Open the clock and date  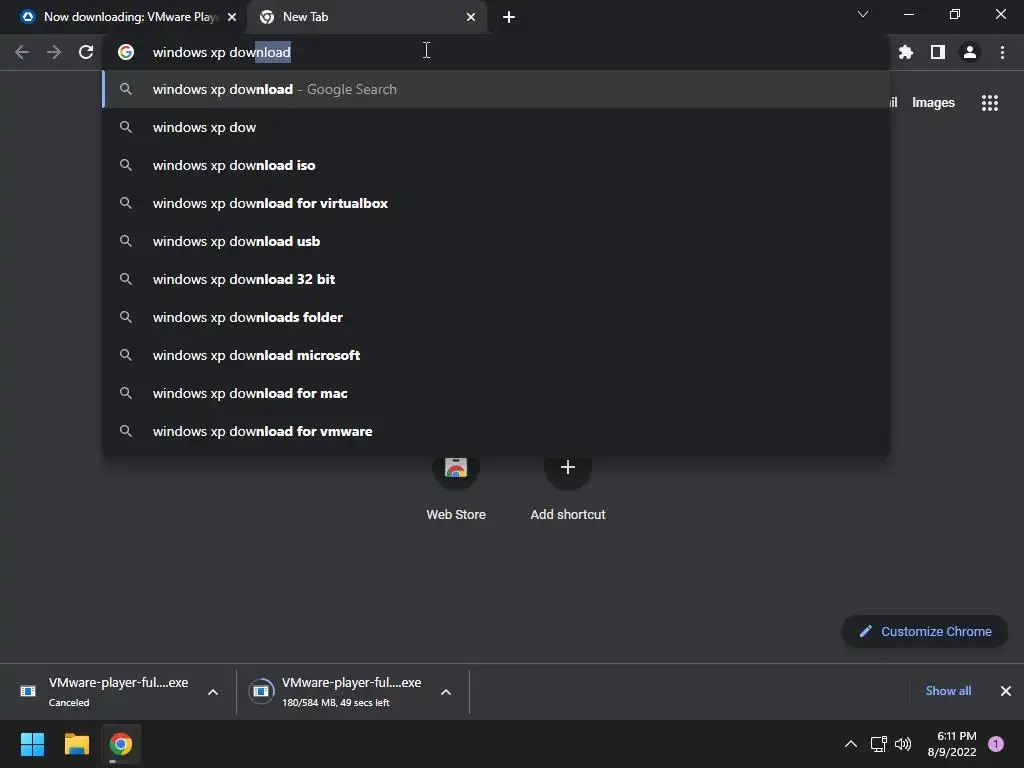click(x=952, y=744)
